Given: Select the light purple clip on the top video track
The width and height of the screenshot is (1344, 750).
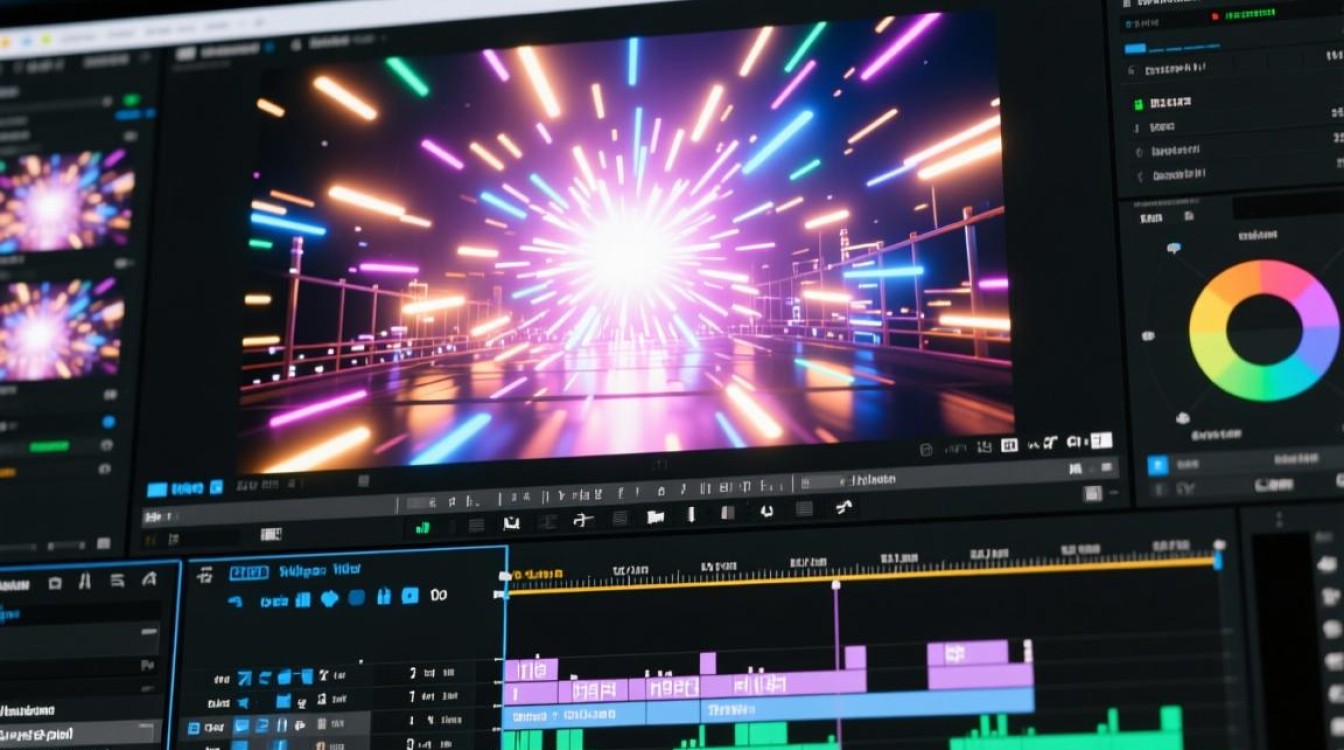Looking at the screenshot, I should (x=967, y=653).
